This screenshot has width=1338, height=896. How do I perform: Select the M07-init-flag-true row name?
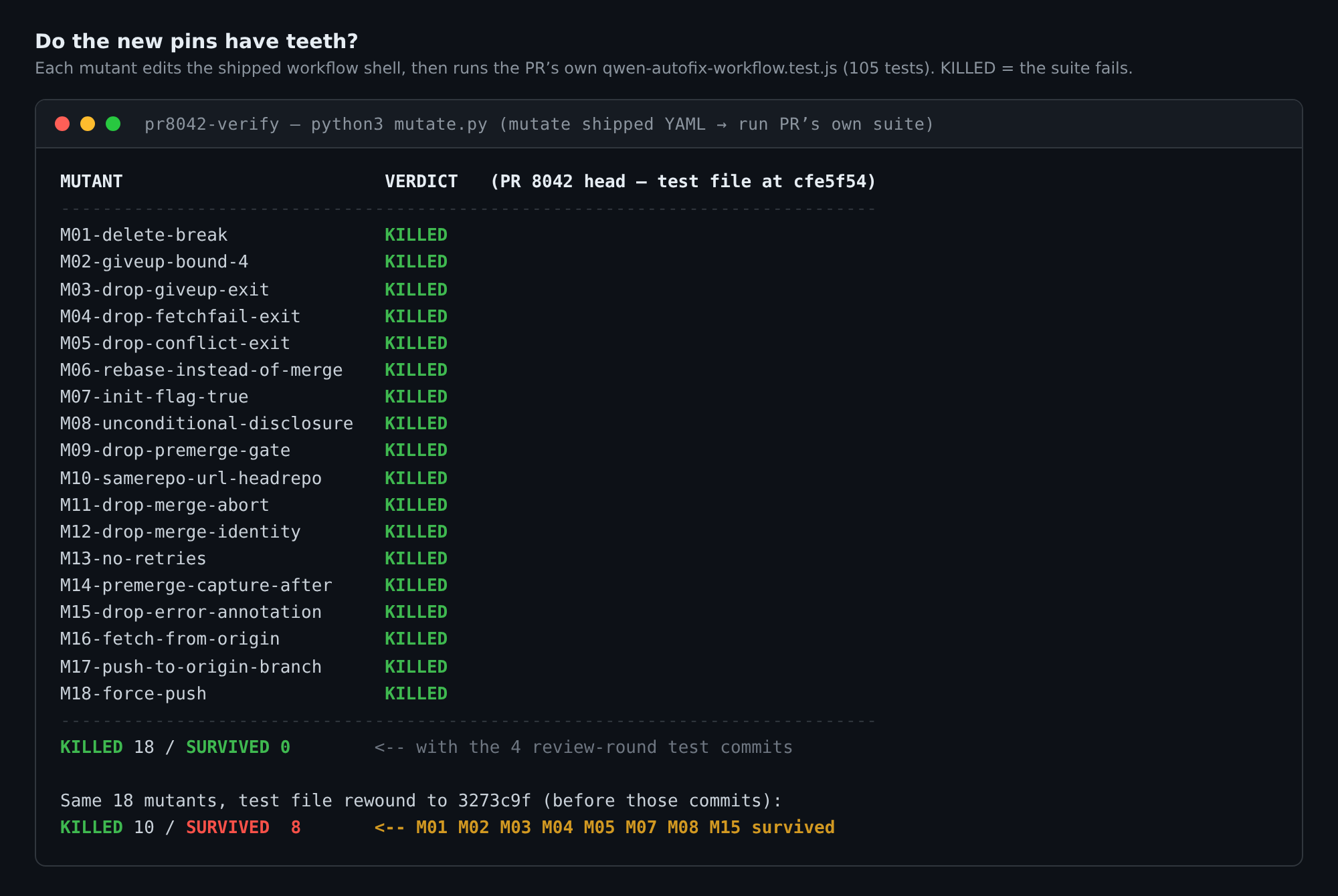tap(155, 397)
